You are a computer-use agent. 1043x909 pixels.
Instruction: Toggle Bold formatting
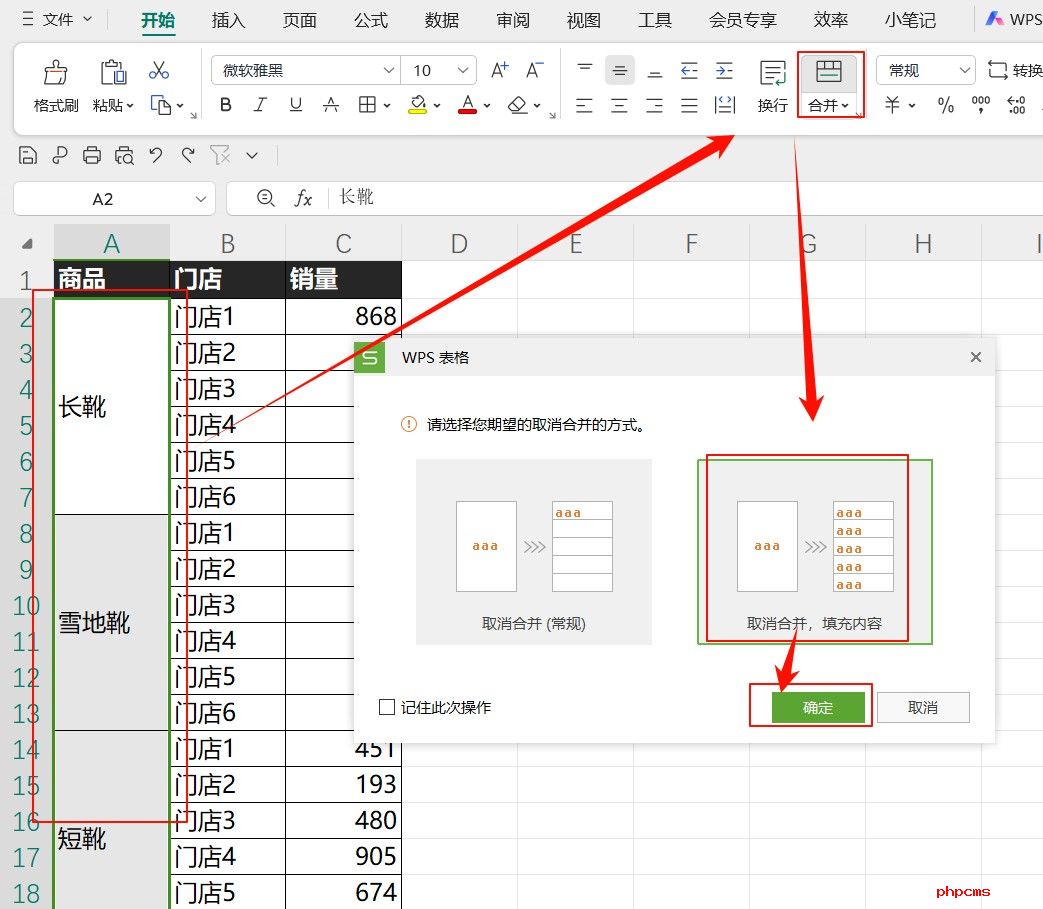point(225,104)
